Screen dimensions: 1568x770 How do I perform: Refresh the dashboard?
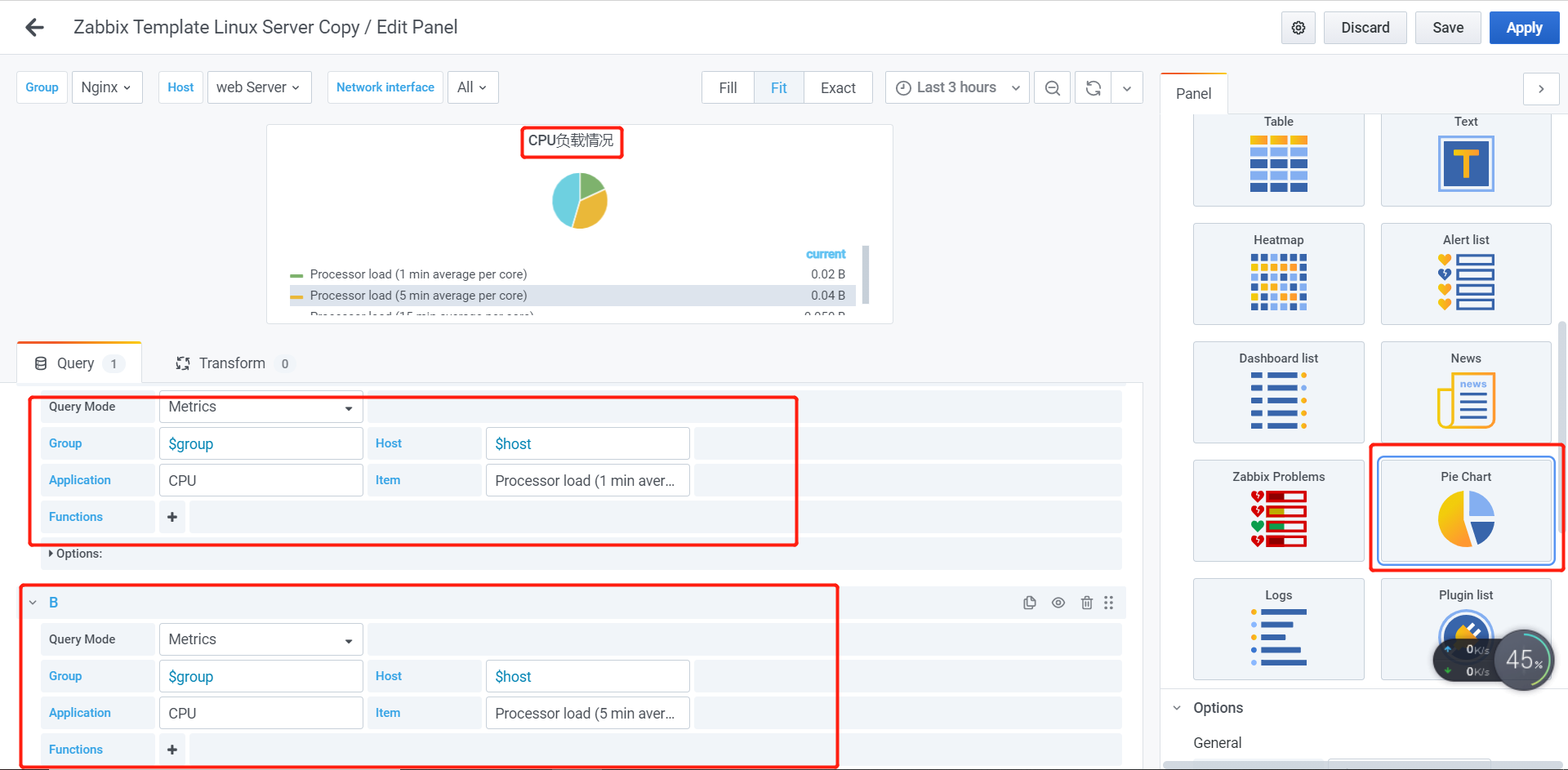pyautogui.click(x=1094, y=87)
